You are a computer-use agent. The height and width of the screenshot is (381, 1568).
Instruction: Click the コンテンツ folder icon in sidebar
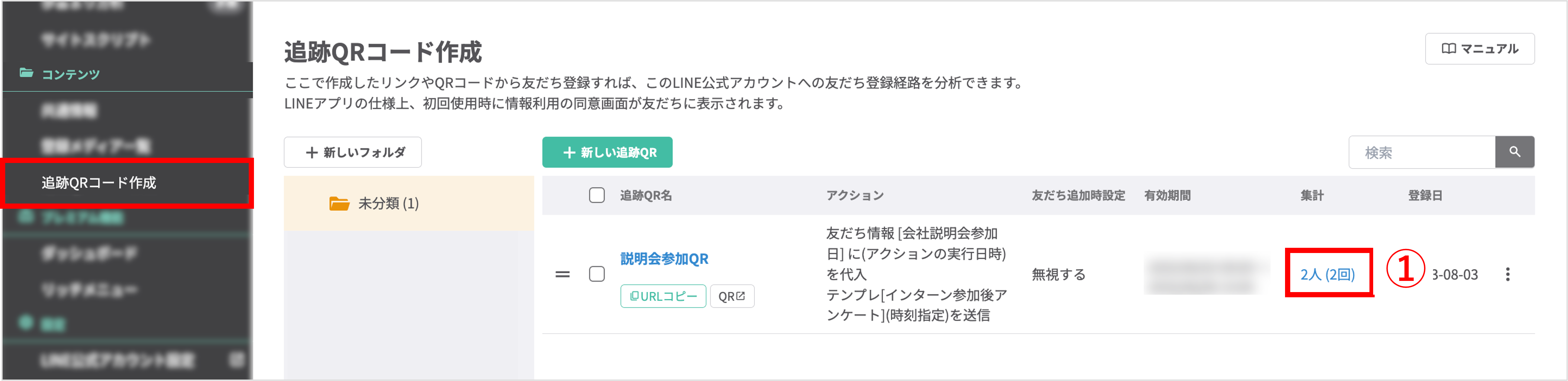coord(26,74)
